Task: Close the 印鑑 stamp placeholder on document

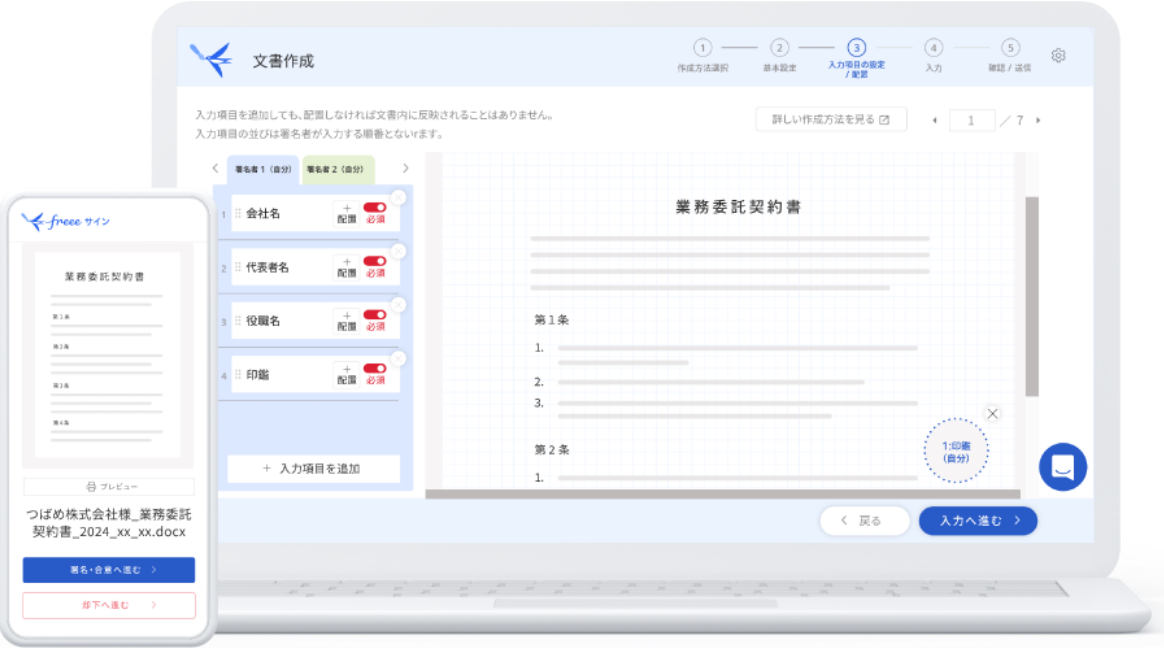Action: coord(992,414)
